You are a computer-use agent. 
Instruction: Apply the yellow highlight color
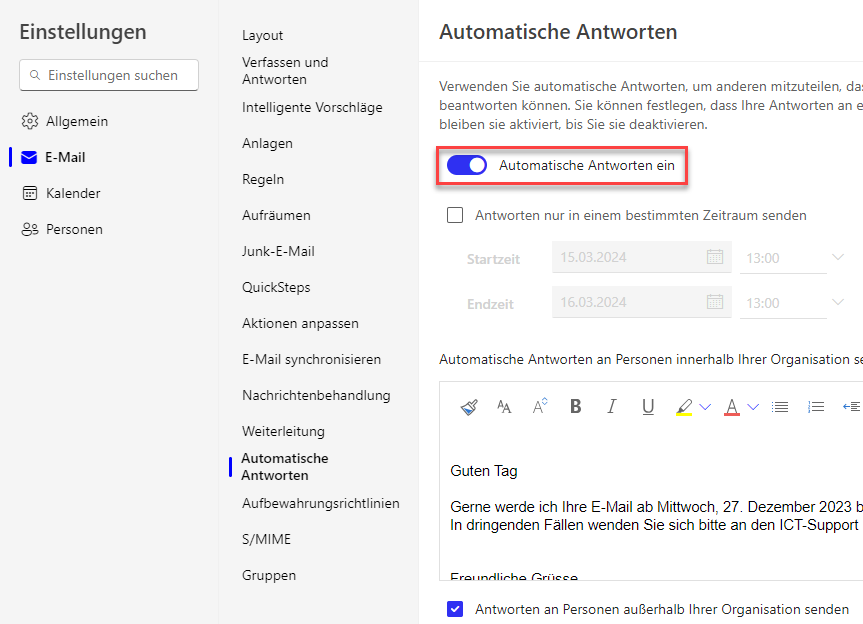click(684, 407)
